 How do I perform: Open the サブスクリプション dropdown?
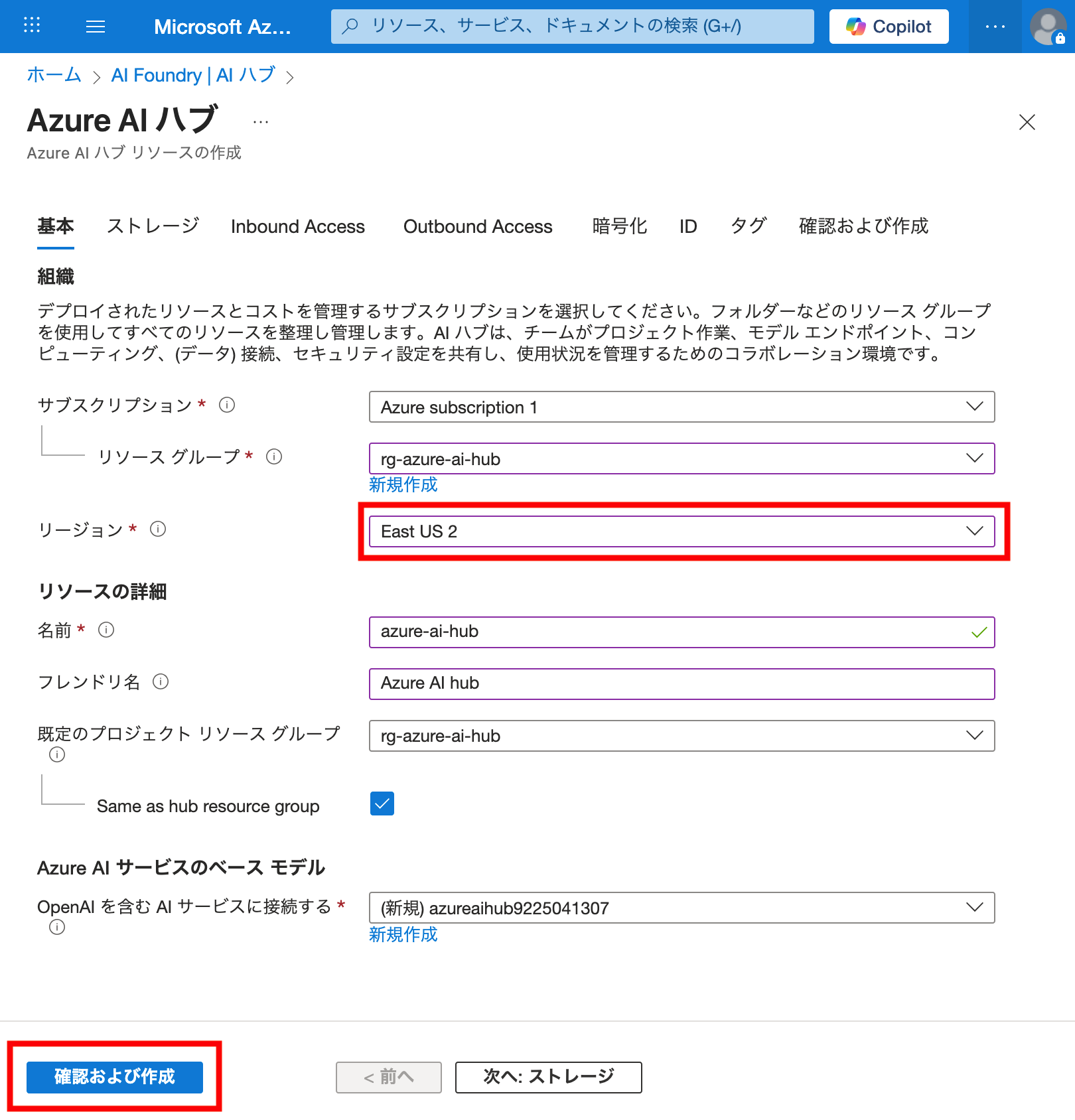[681, 407]
